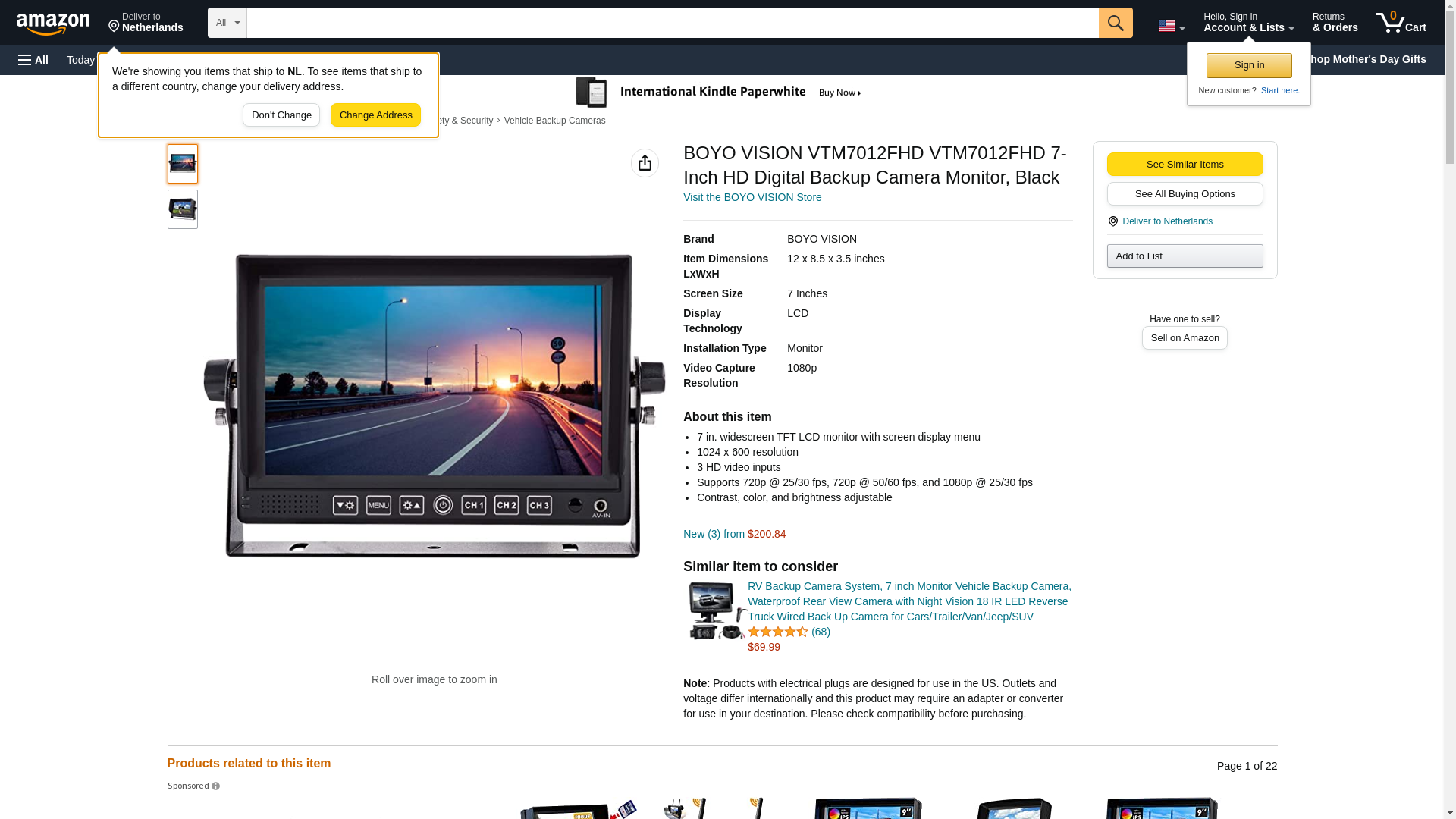Open Shop Mother's Day Gifts link

[x=1370, y=59]
